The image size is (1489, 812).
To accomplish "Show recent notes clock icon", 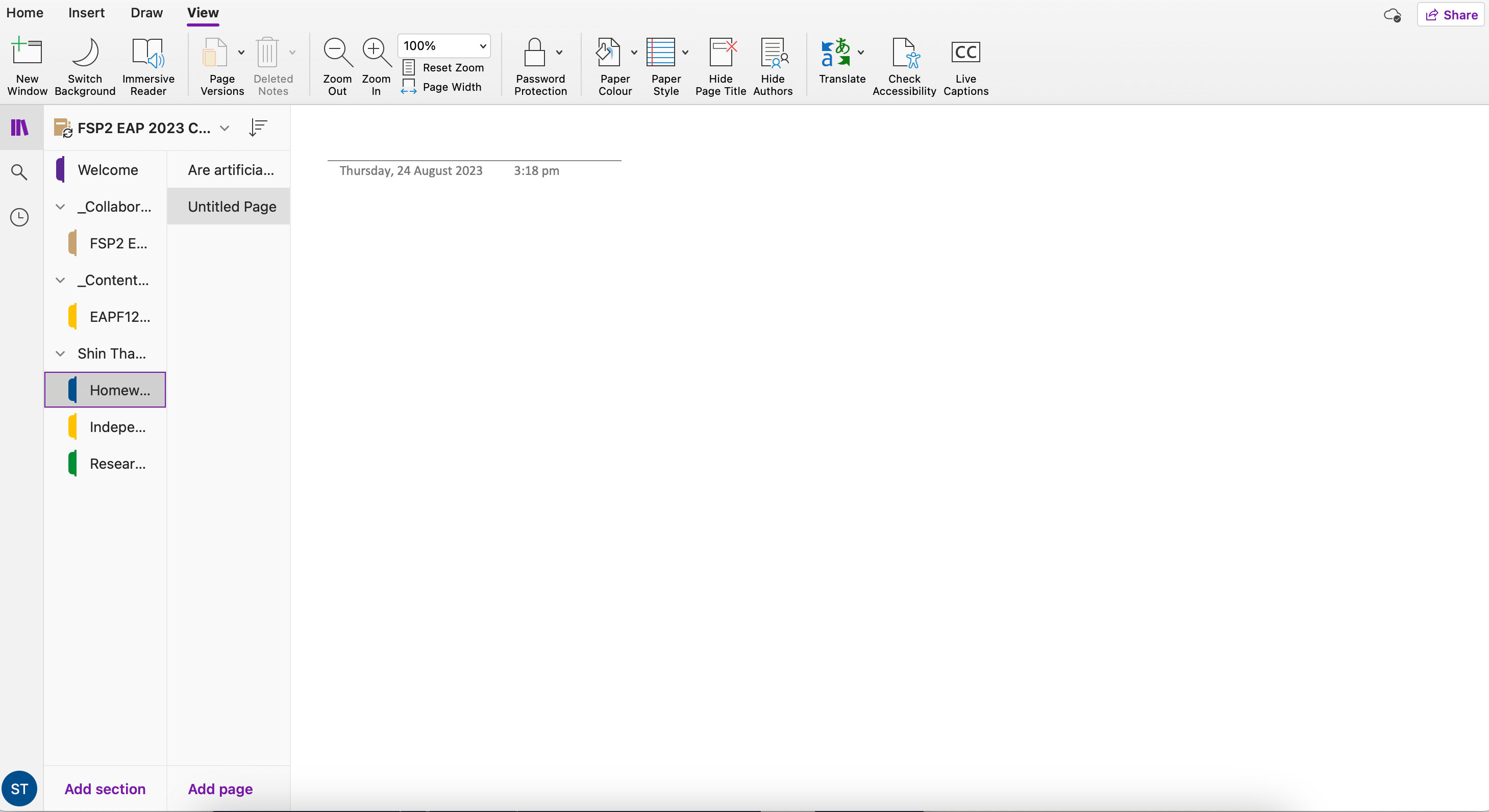I will (20, 217).
